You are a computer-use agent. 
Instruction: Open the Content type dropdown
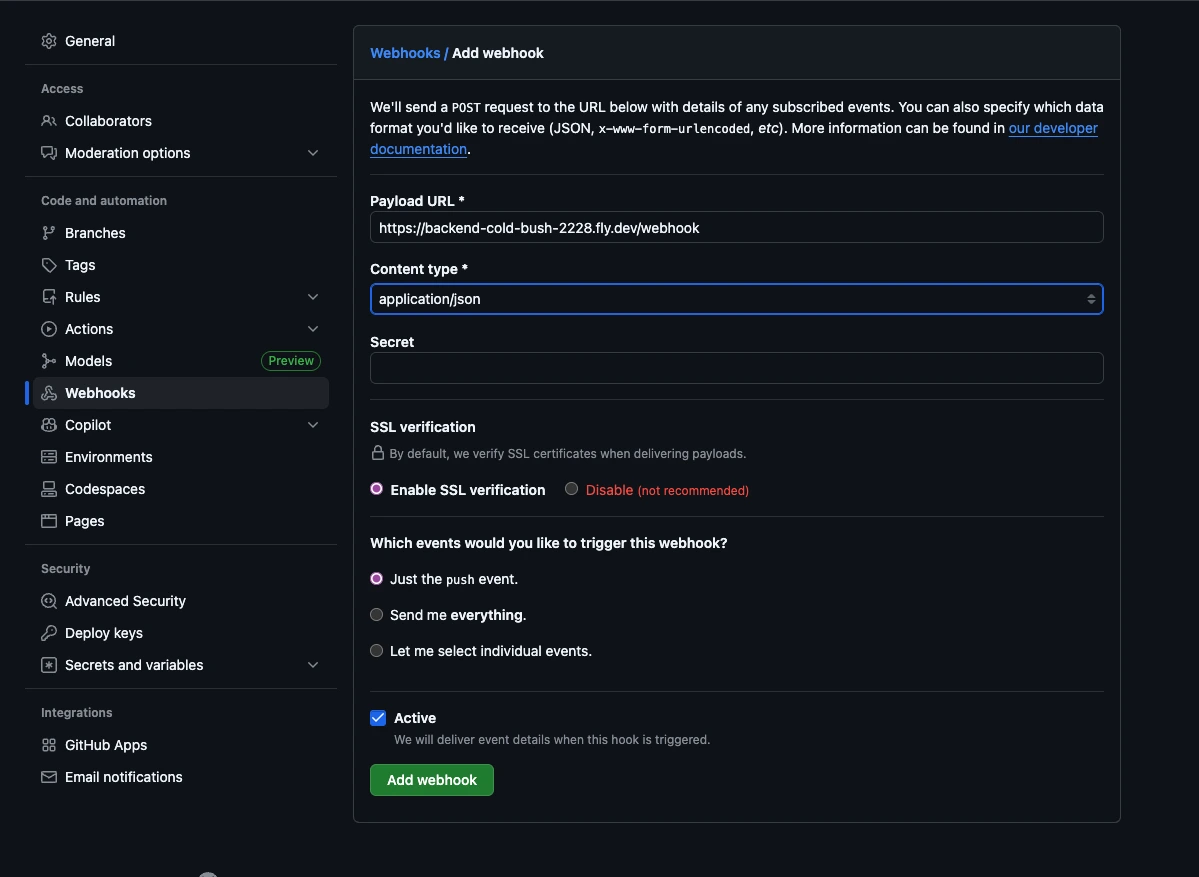coord(736,298)
